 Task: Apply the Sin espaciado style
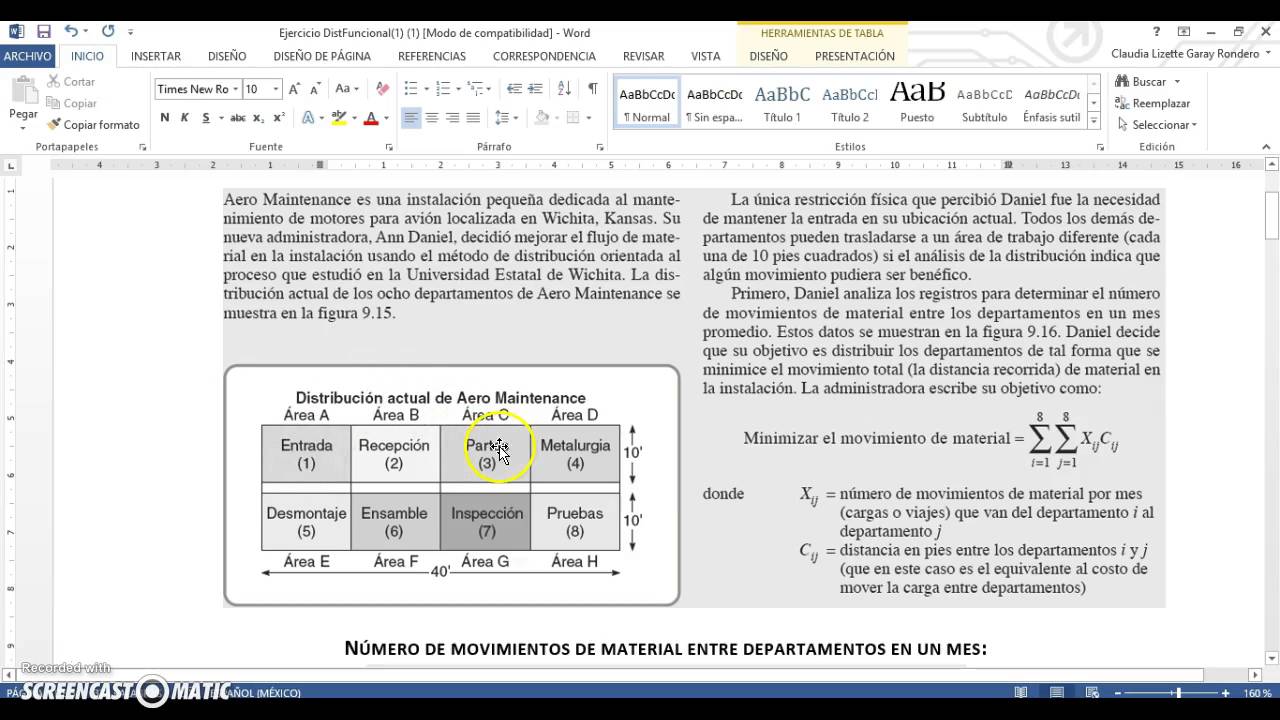pyautogui.click(x=714, y=103)
